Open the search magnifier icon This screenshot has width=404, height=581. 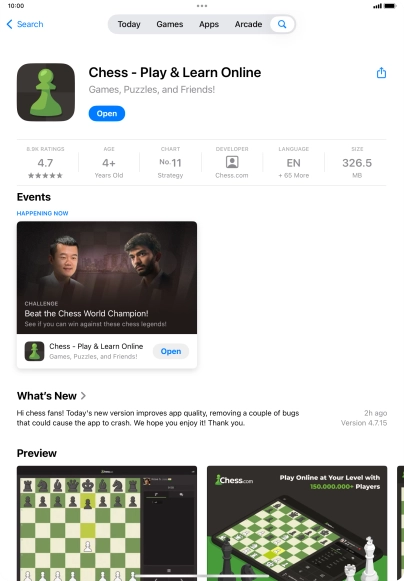282,24
